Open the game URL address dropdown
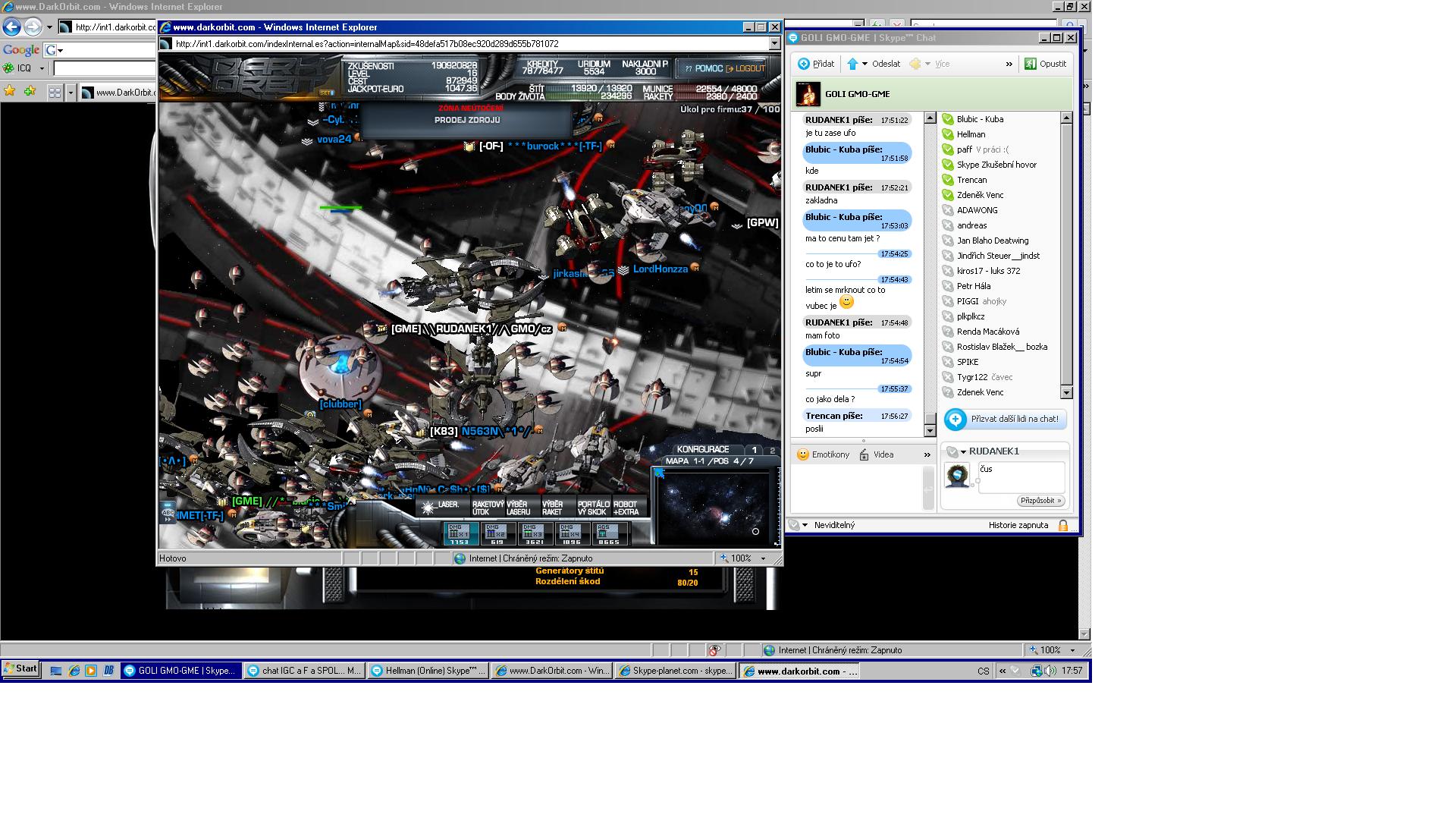1456x827 pixels. point(774,44)
